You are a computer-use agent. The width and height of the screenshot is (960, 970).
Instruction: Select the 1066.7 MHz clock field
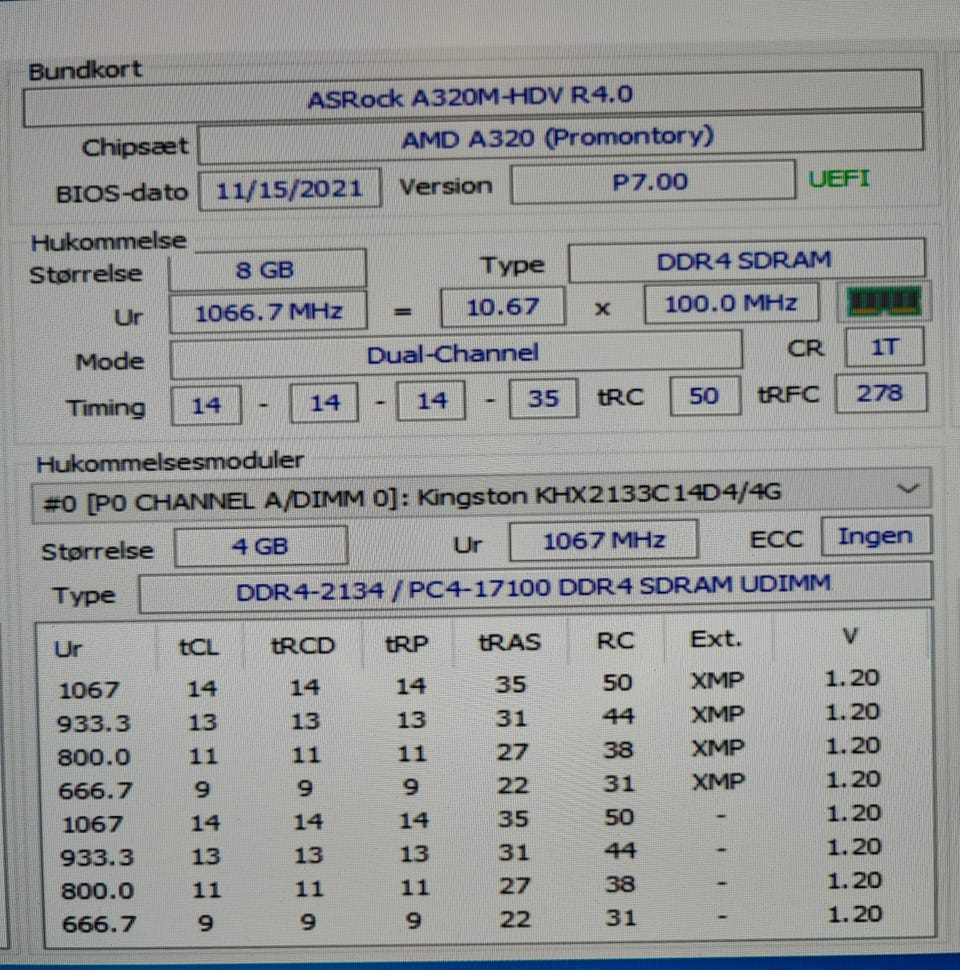(268, 312)
